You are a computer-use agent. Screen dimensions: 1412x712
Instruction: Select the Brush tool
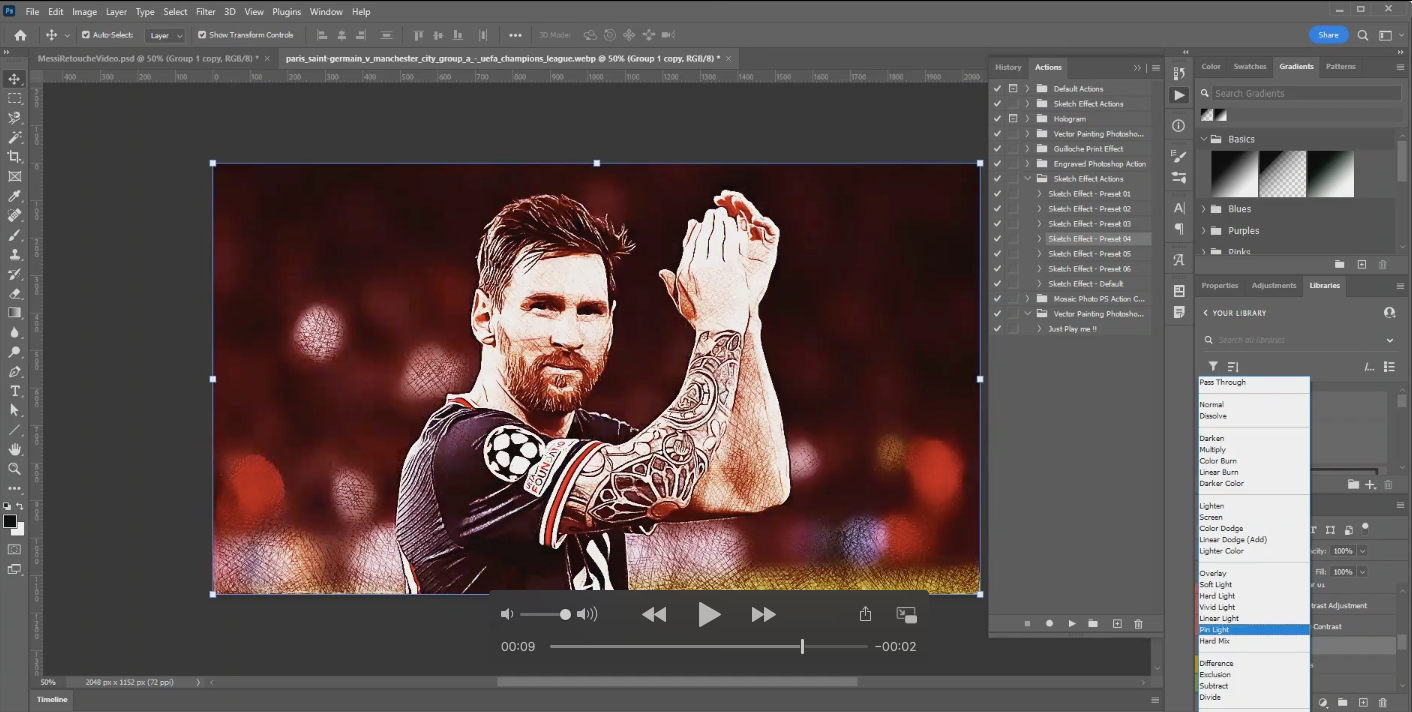point(14,235)
